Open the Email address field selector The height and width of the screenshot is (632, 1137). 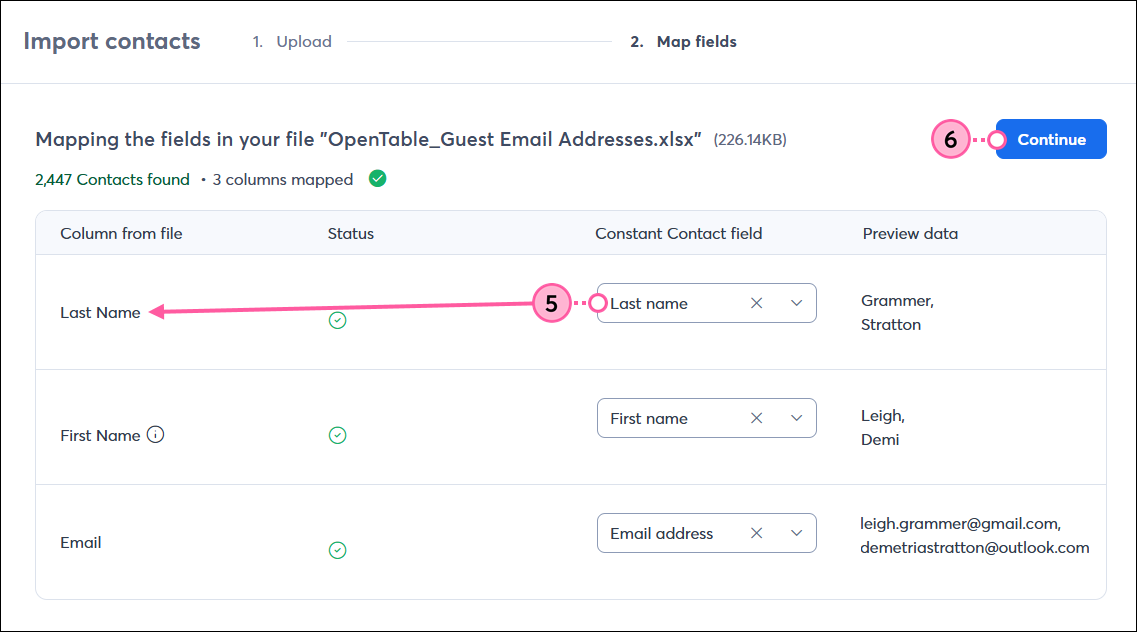706,533
